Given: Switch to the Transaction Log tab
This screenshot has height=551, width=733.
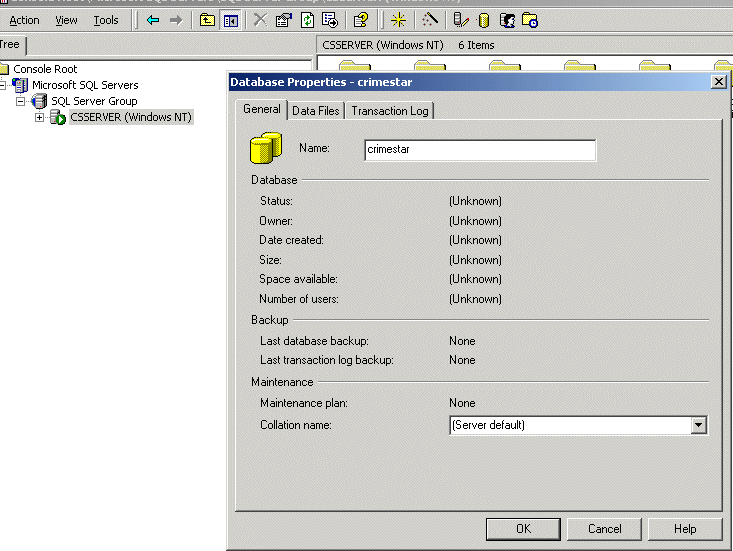Looking at the screenshot, I should (389, 111).
